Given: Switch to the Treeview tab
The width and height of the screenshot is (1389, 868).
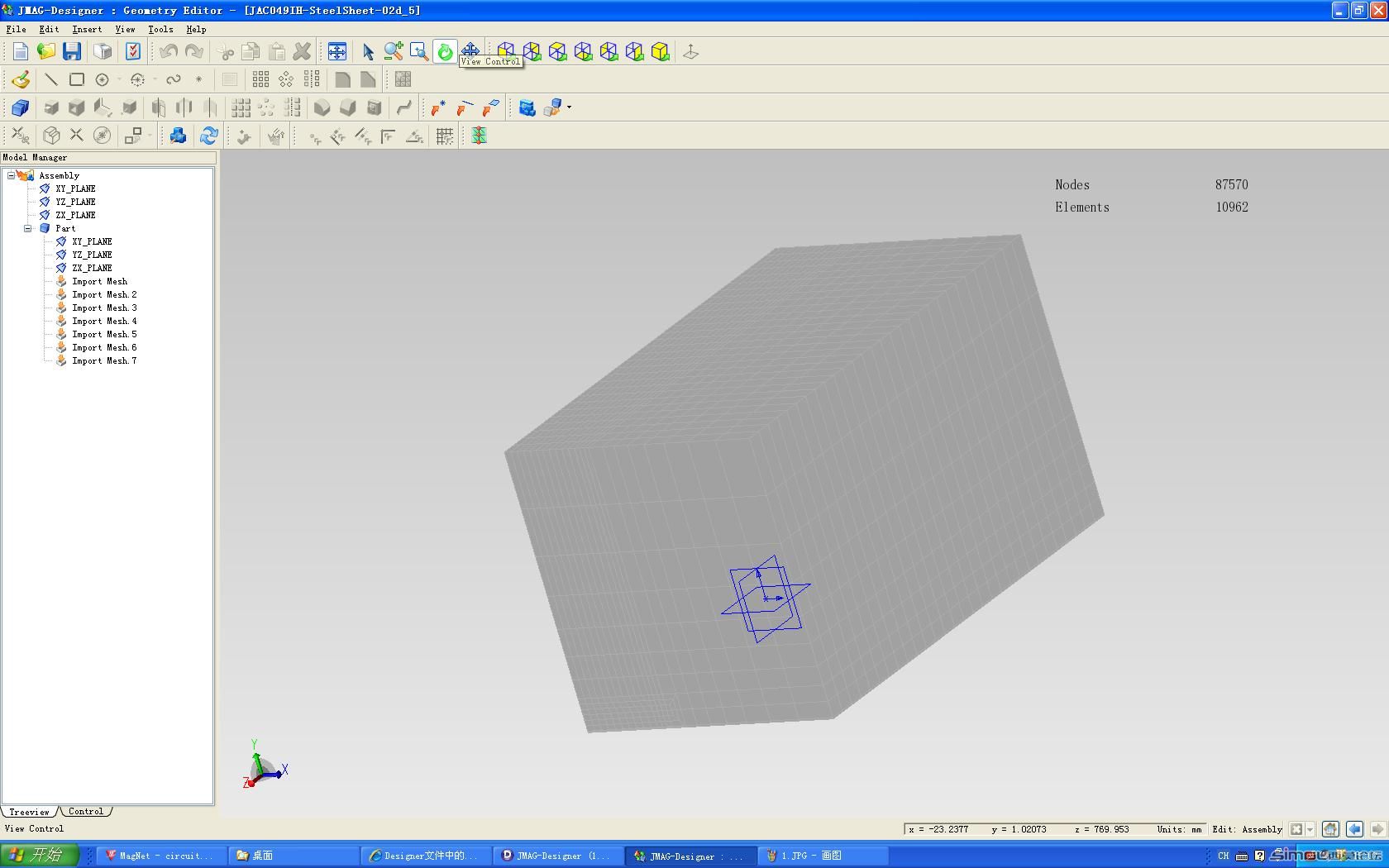Looking at the screenshot, I should (x=30, y=812).
